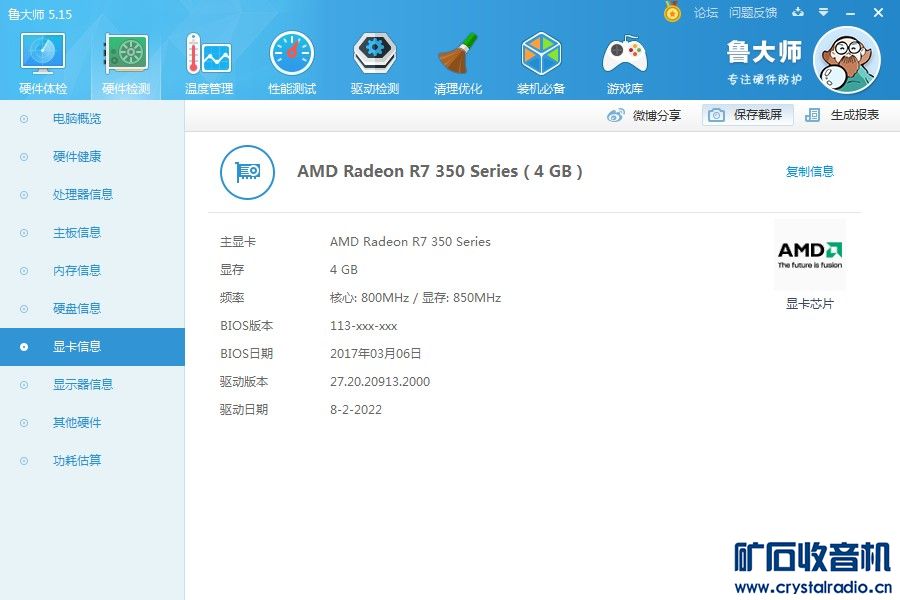This screenshot has height=600, width=900.
Task: Minimize the 鲁大师 window
Action: point(851,13)
